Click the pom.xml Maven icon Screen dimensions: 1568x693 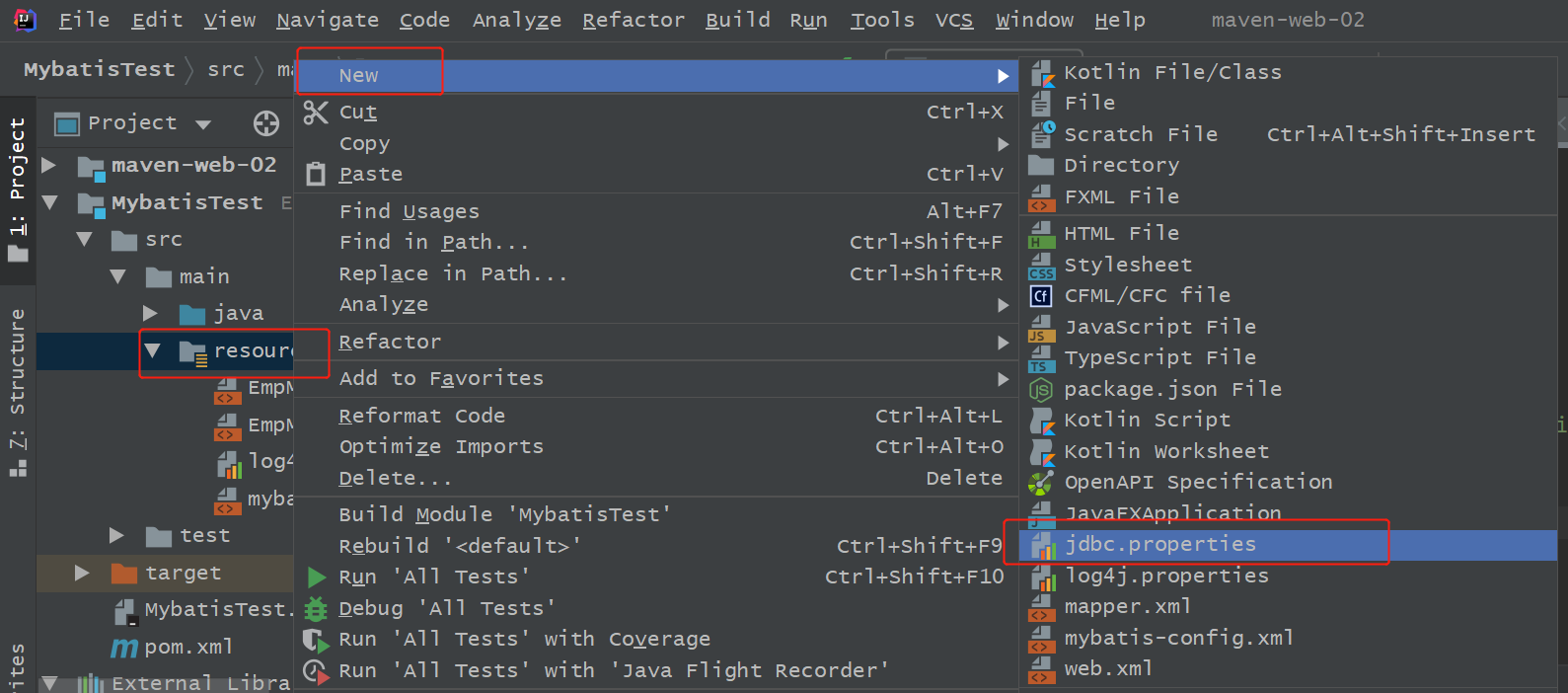point(124,648)
